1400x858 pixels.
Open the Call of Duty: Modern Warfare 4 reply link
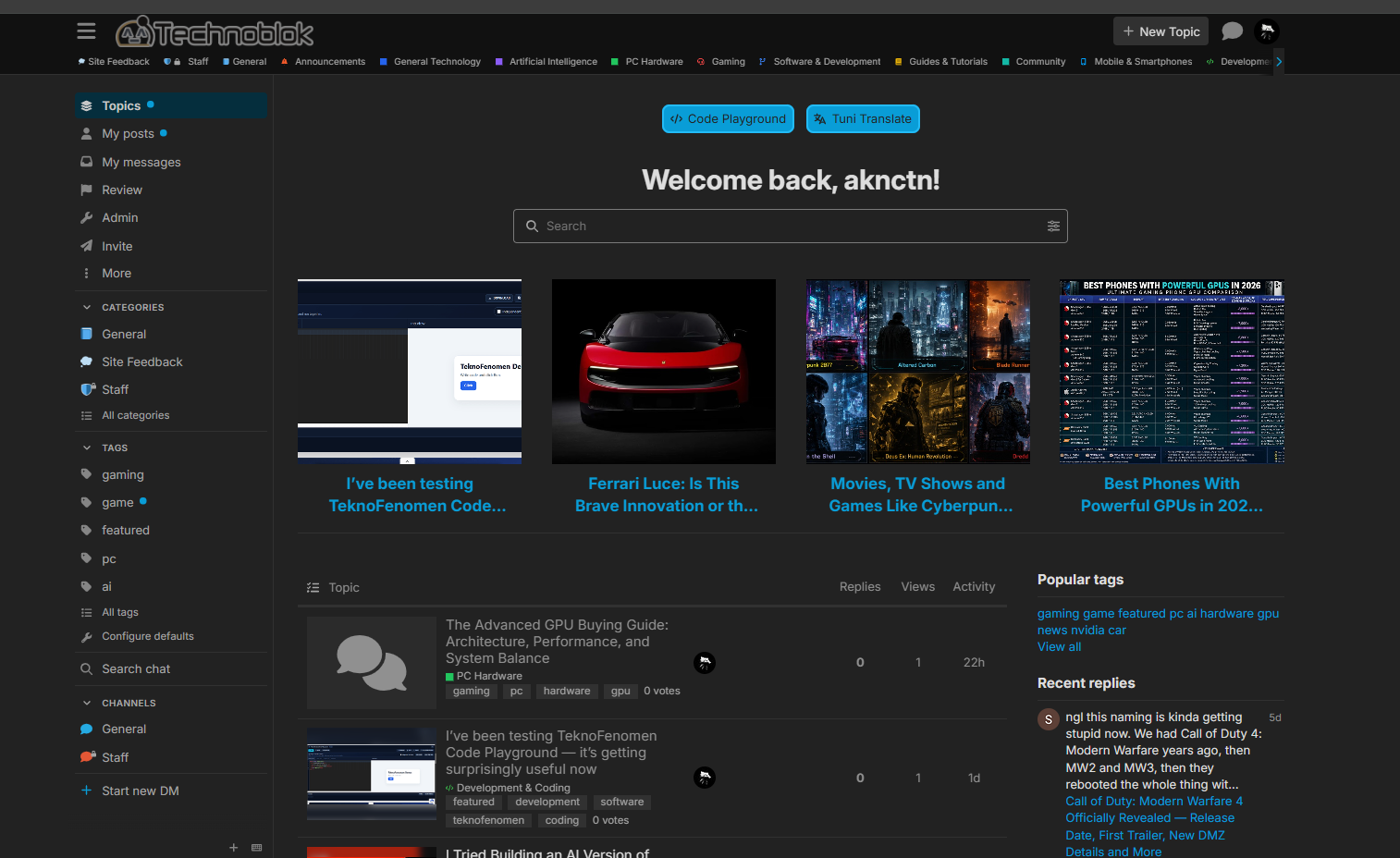pyautogui.click(x=1154, y=827)
